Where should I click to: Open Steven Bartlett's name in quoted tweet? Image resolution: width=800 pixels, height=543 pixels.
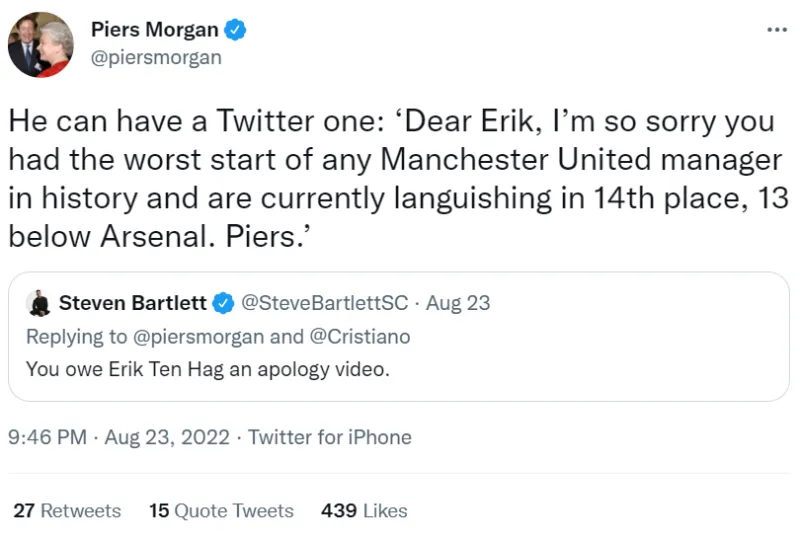[133, 303]
